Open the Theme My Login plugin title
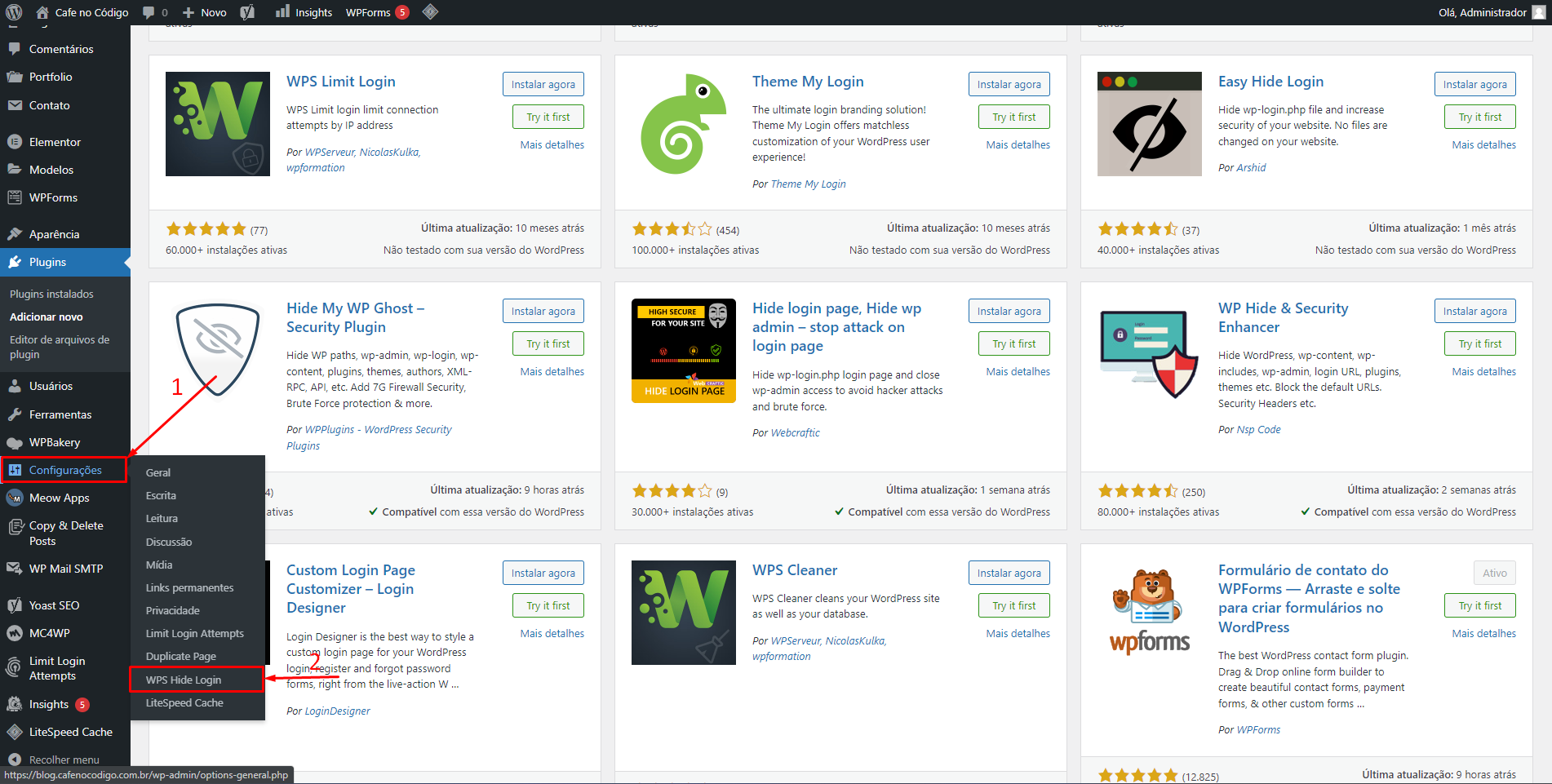 click(x=808, y=82)
